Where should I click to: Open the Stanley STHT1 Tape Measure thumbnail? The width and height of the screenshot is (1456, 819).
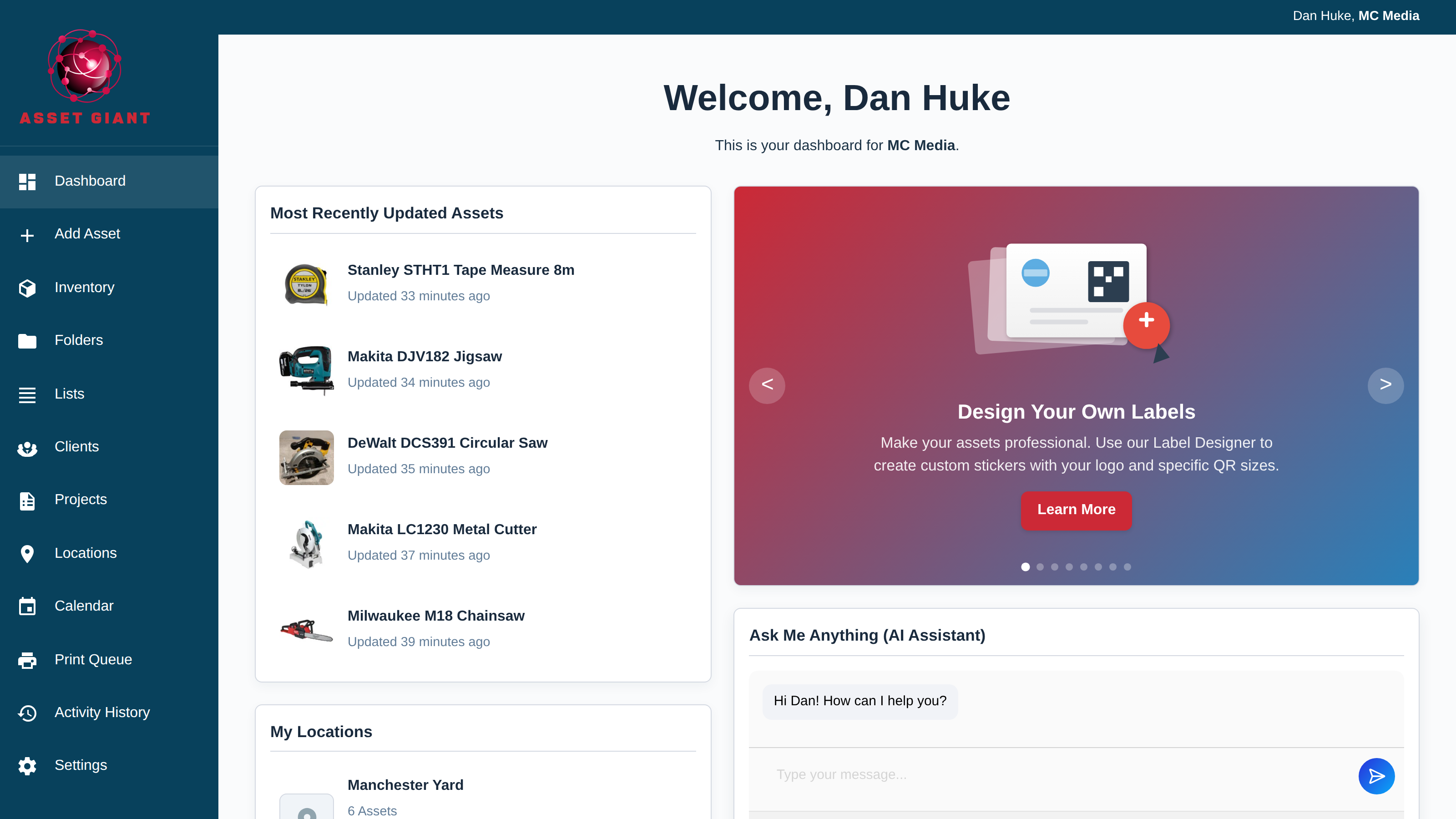[x=306, y=284]
